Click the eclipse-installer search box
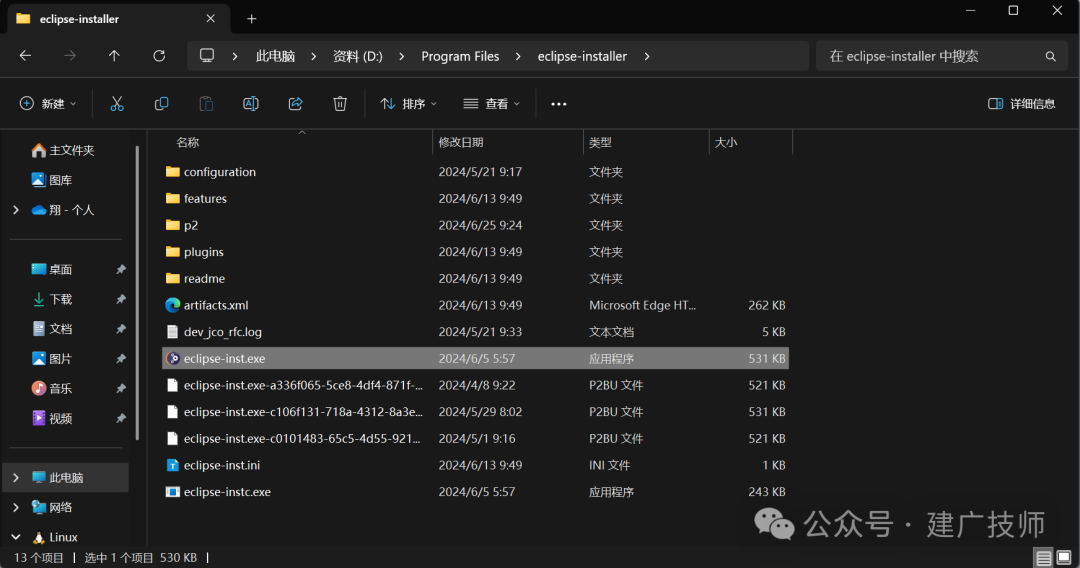Viewport: 1080px width, 568px height. coord(942,56)
